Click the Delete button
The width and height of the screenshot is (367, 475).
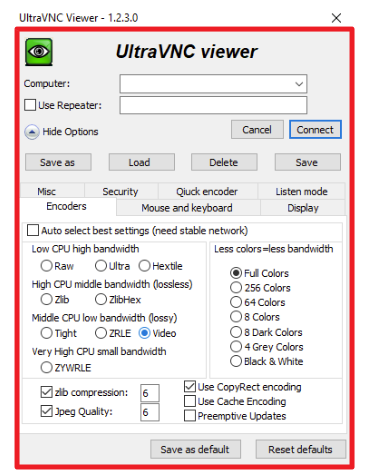tap(224, 162)
